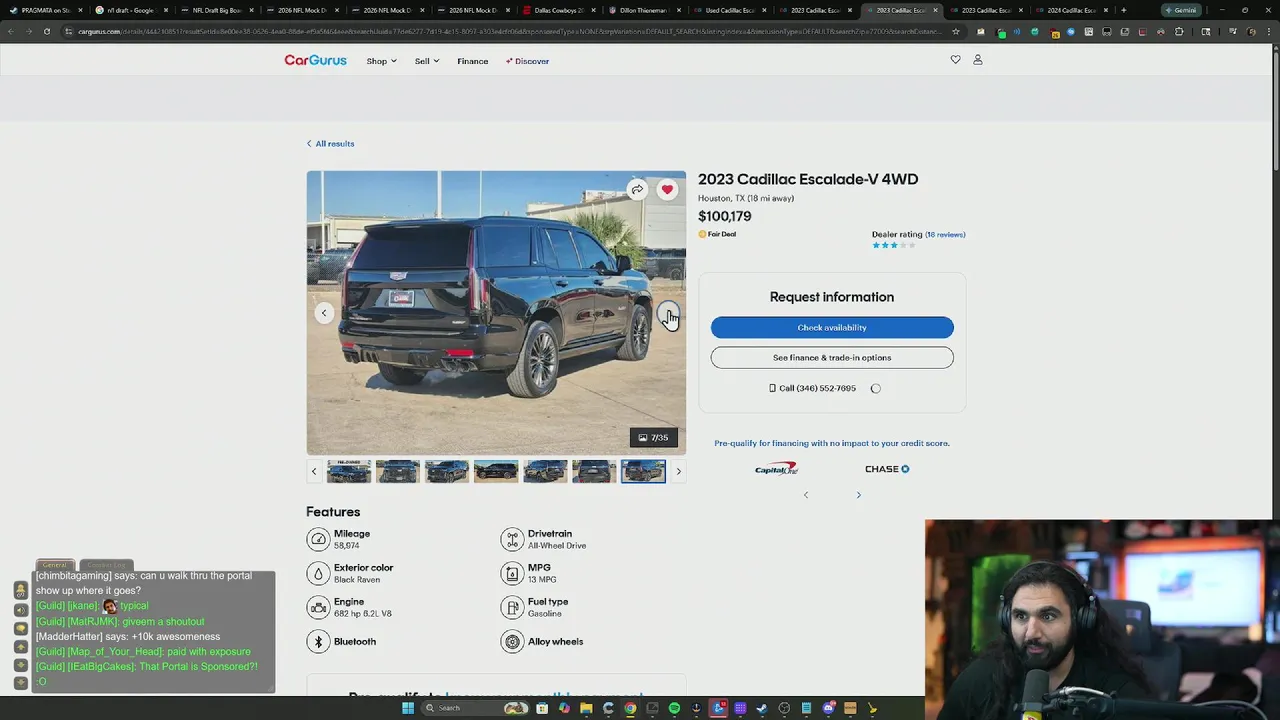Viewport: 1280px width, 720px height.
Task: Open Discord from taskbar
Action: click(828, 708)
